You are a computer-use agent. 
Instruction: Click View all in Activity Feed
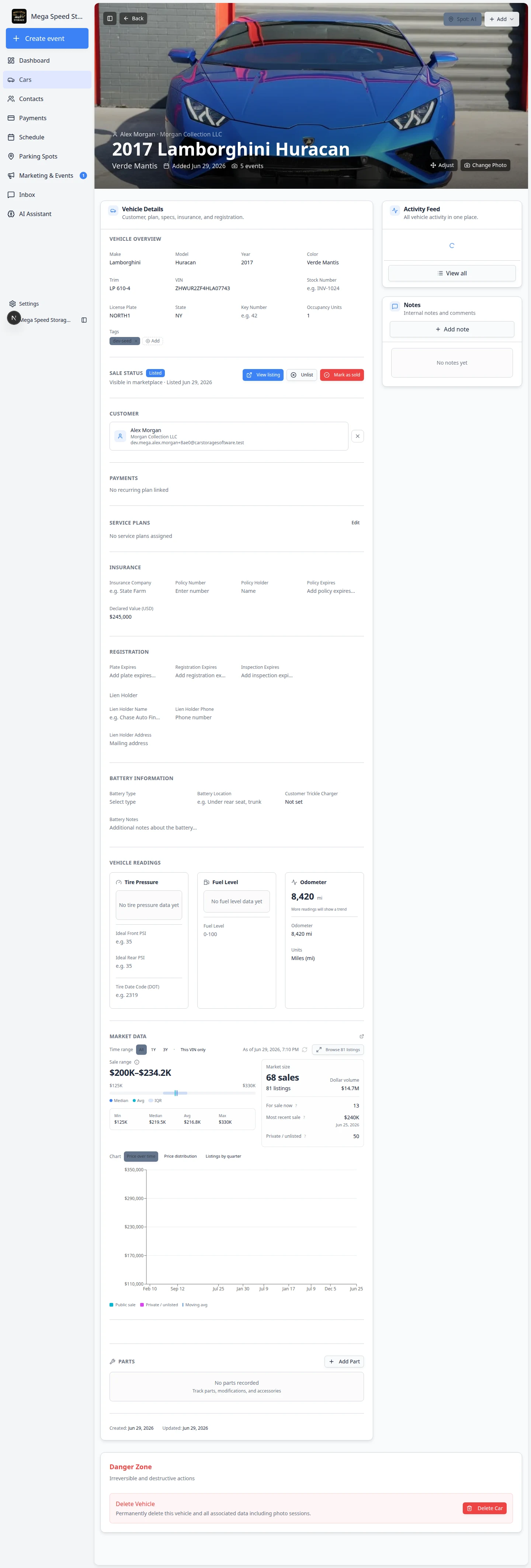(452, 273)
